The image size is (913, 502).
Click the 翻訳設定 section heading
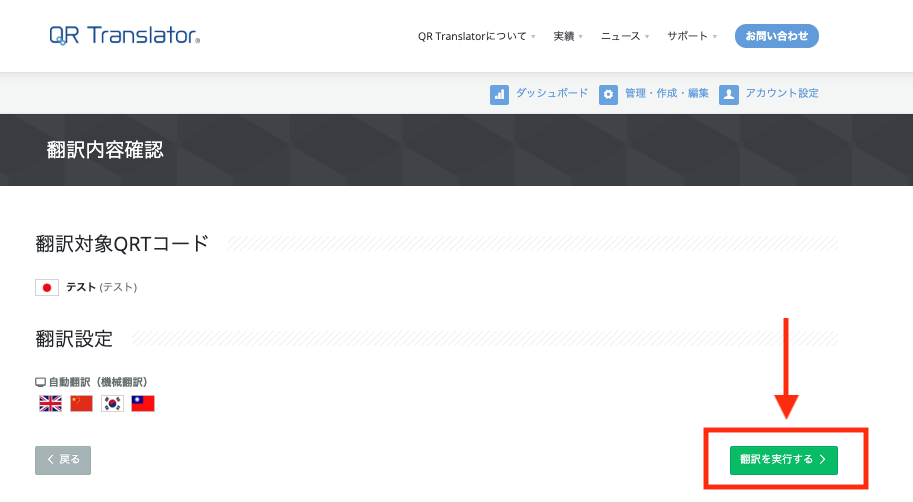click(x=74, y=338)
